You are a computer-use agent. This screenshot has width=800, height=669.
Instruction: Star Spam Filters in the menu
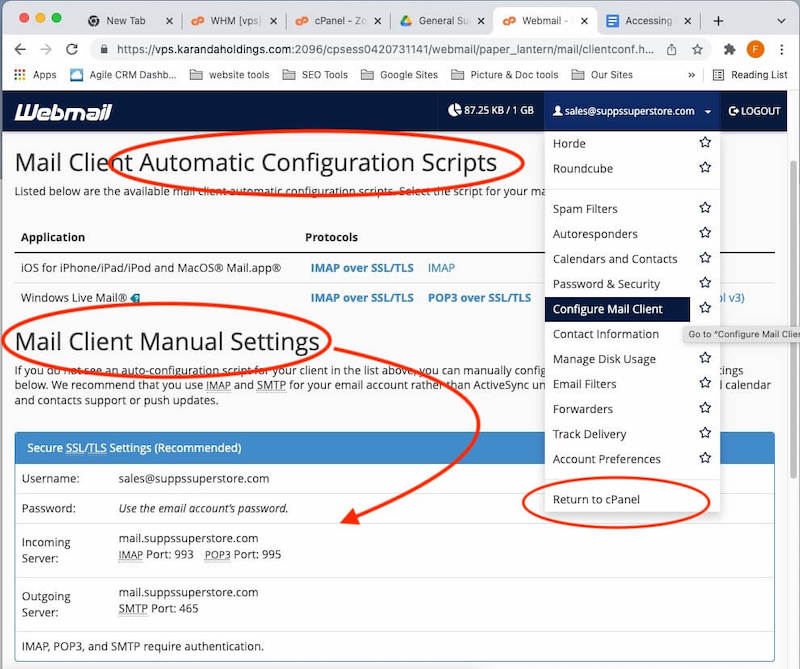click(x=705, y=208)
